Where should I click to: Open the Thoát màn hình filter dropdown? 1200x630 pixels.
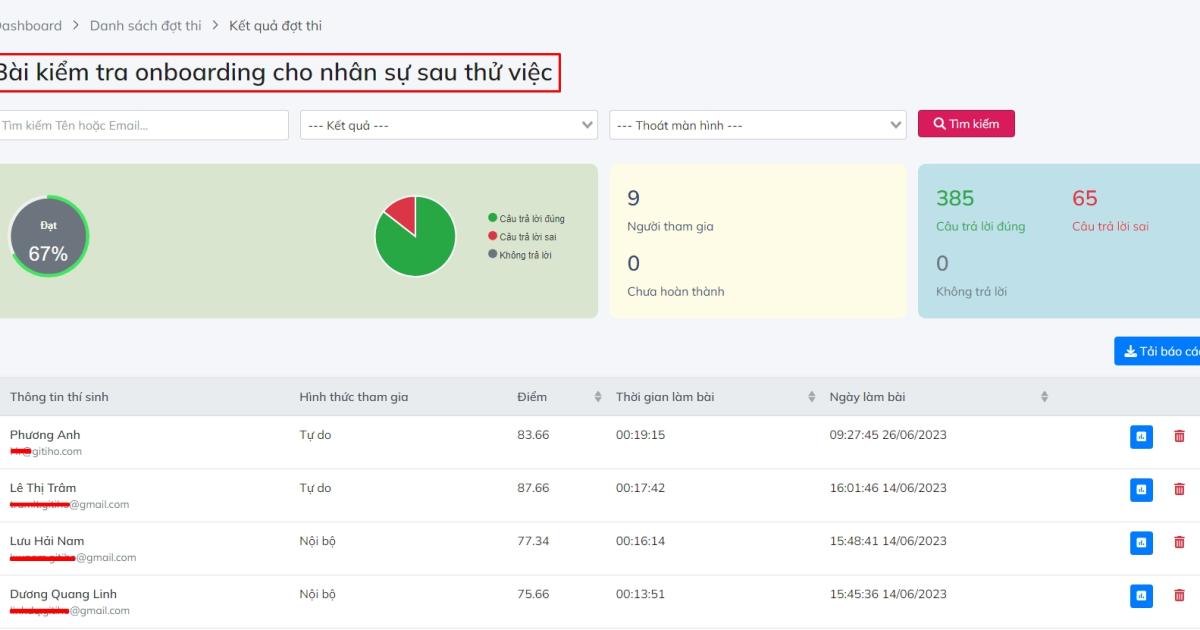pyautogui.click(x=758, y=125)
